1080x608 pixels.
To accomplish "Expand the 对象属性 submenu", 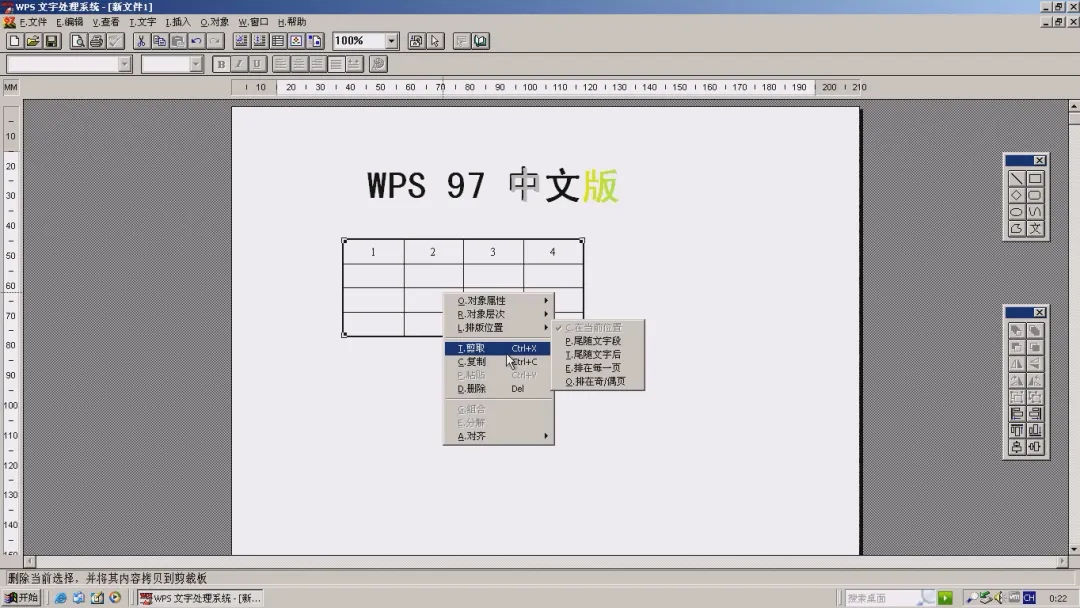I will click(498, 301).
